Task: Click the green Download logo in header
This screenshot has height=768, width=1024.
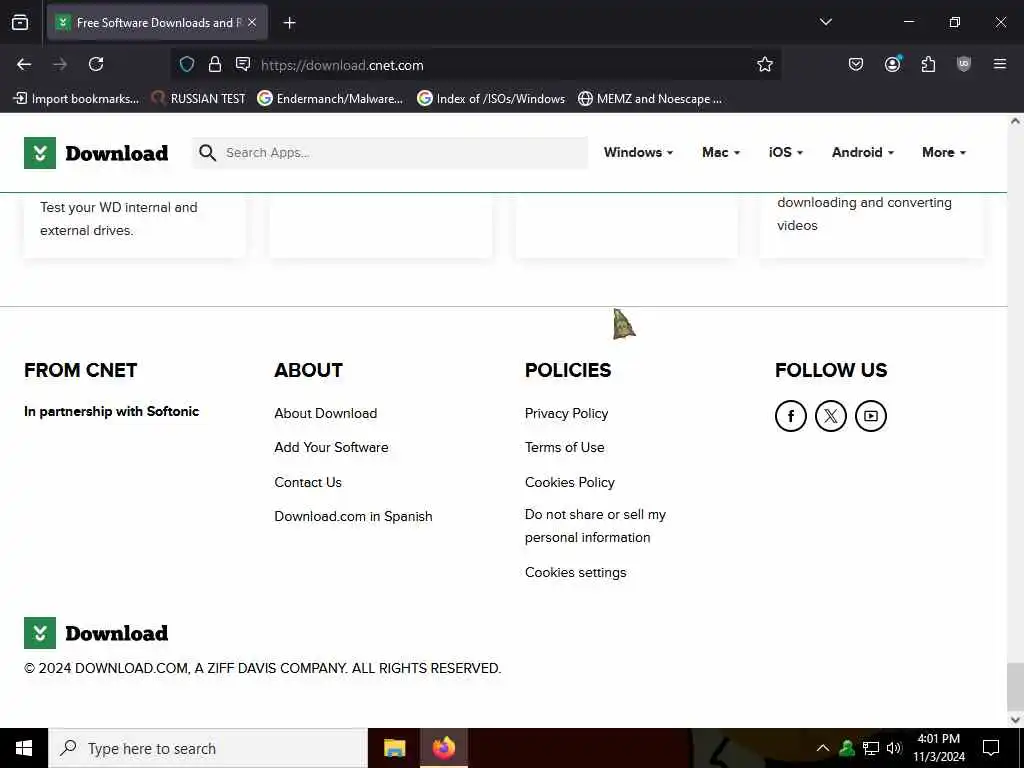Action: click(x=96, y=153)
